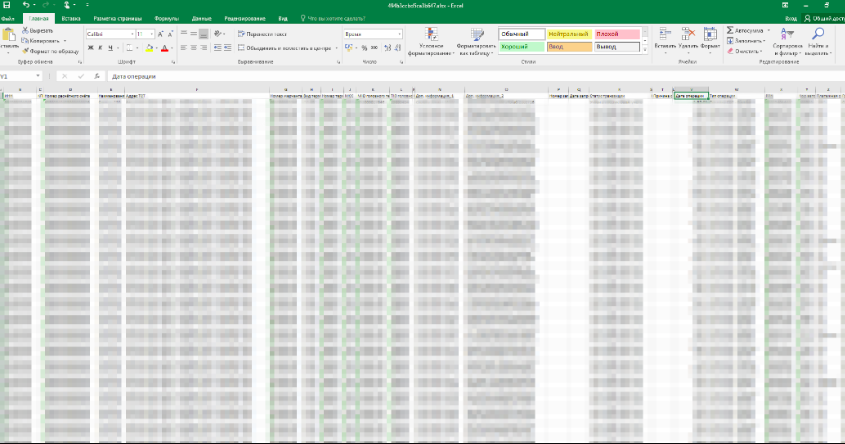Expand merge and center options arrow
Image resolution: width=845 pixels, height=444 pixels.
coord(336,48)
